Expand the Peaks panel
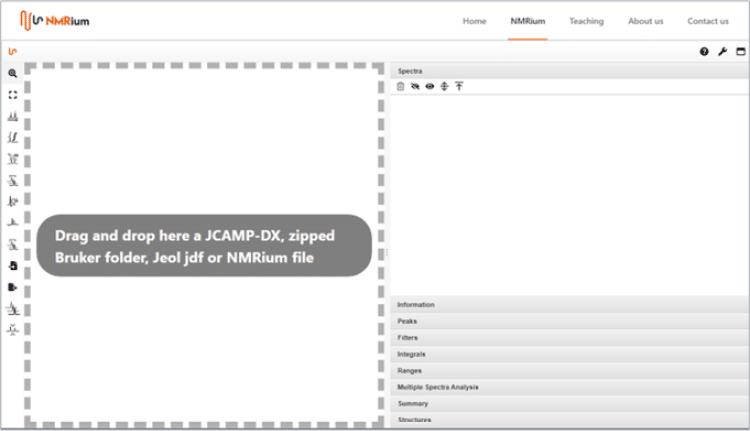The height and width of the screenshot is (431, 750). tap(407, 321)
